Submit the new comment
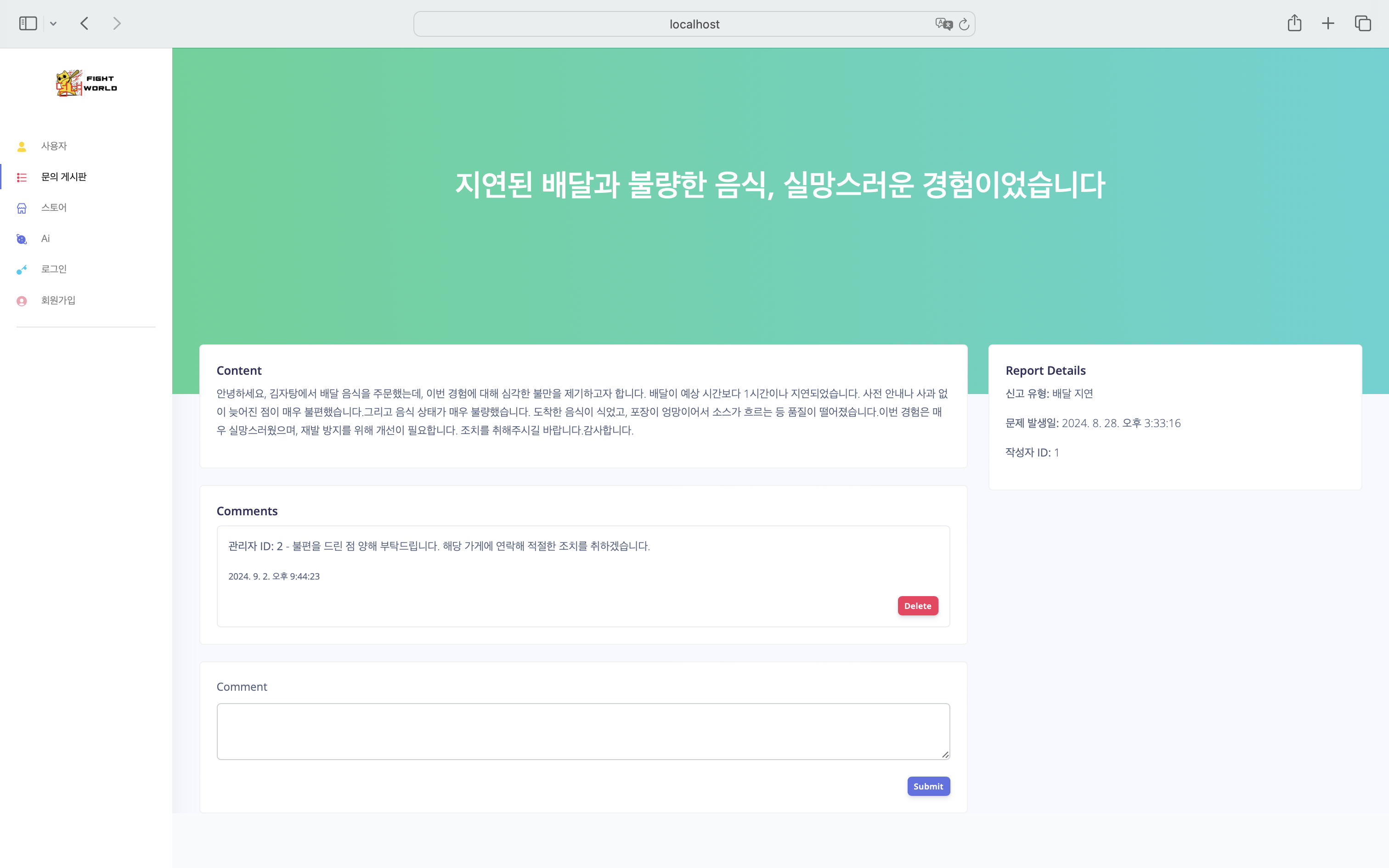The width and height of the screenshot is (1389, 868). point(927,786)
